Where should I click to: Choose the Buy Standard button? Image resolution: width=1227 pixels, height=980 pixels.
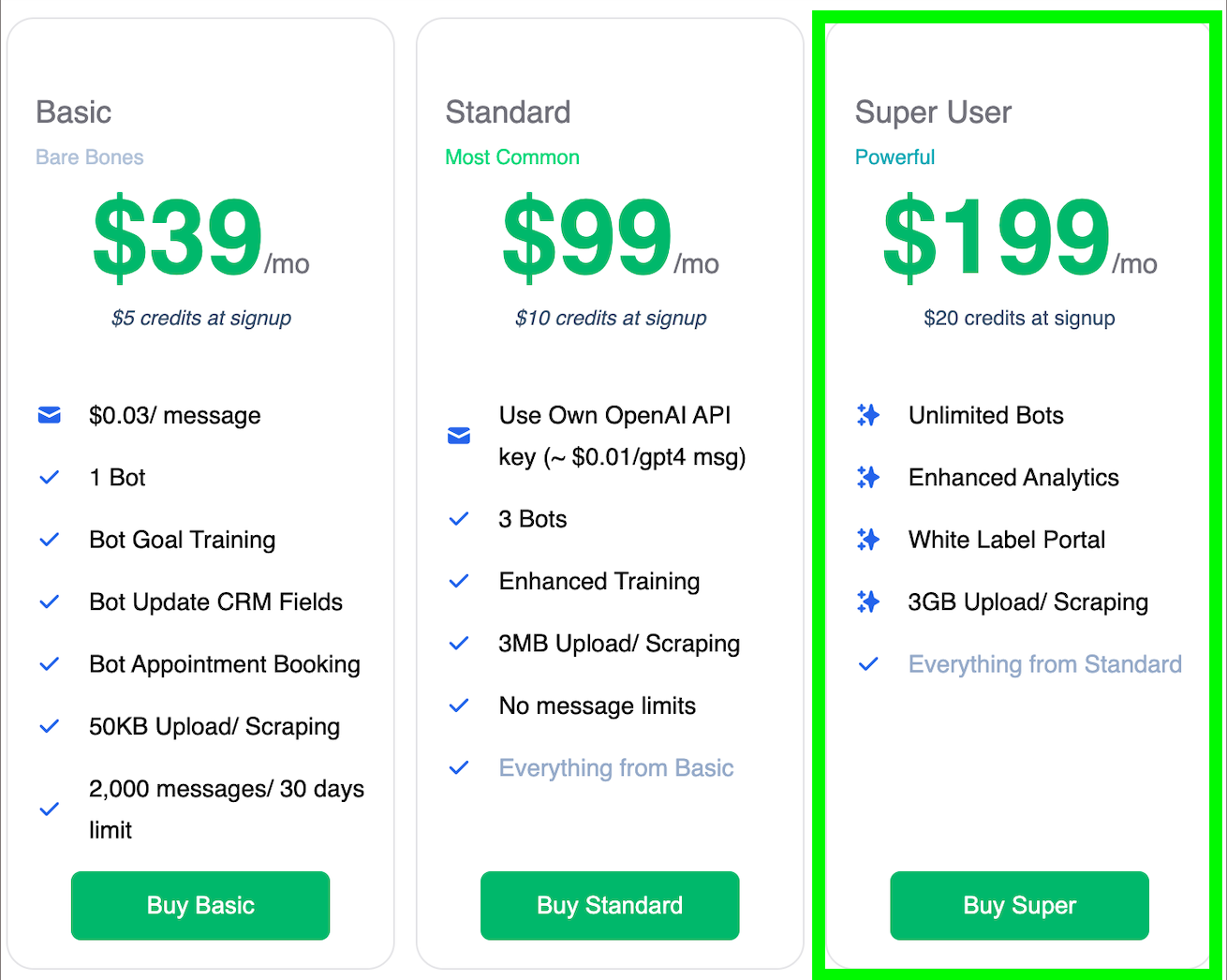point(610,906)
